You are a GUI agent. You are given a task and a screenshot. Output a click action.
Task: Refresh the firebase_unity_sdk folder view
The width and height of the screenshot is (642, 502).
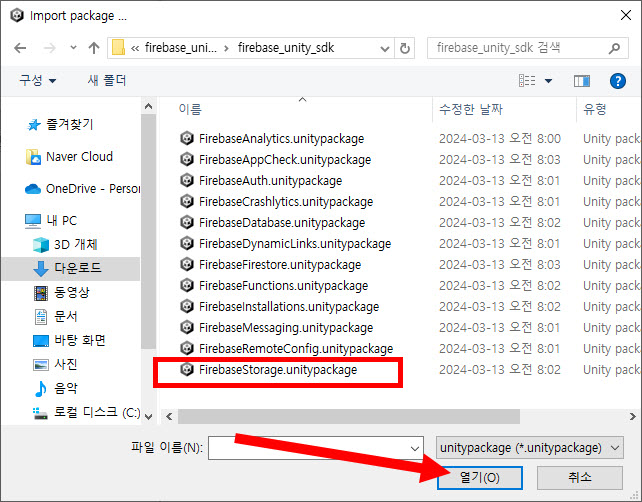(x=405, y=49)
